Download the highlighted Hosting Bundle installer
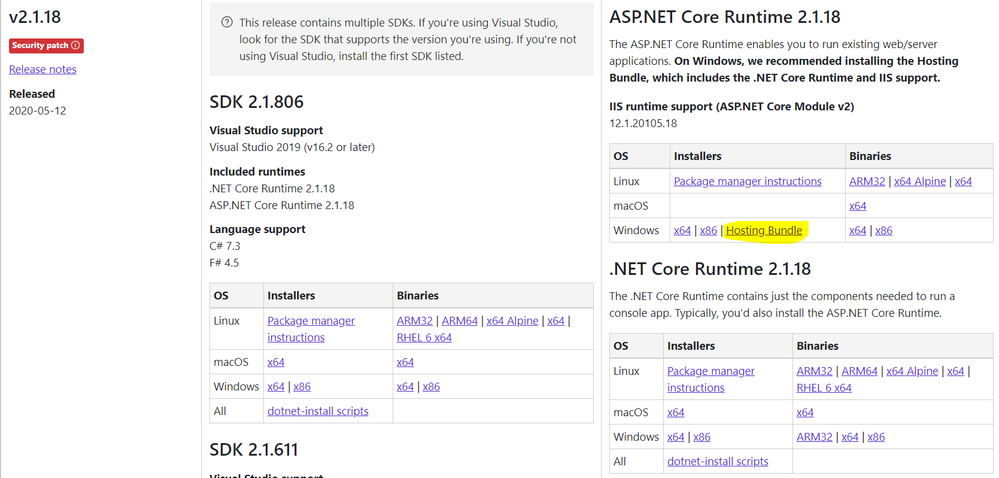This screenshot has height=478, width=999. 764,230
